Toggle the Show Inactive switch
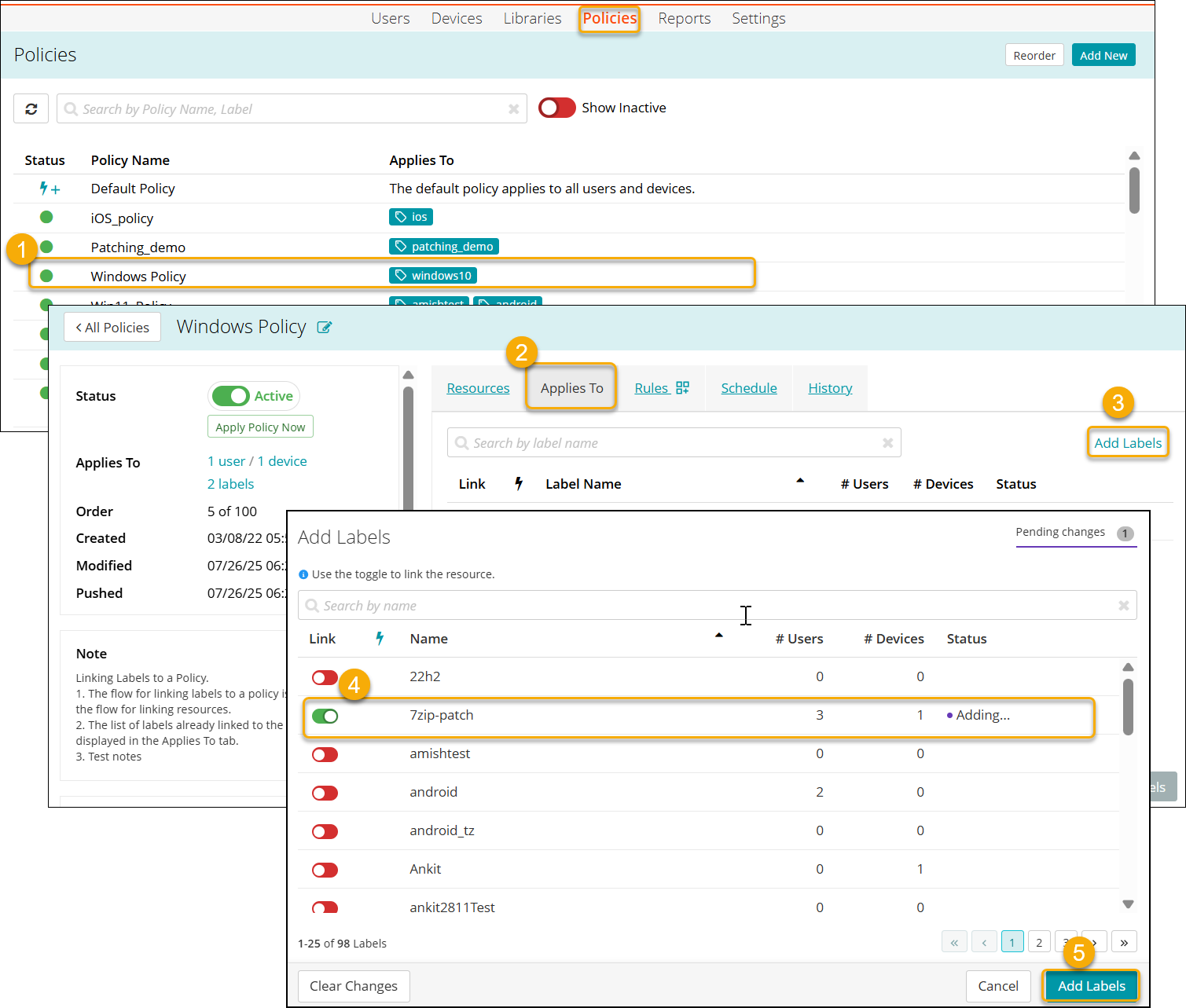The image size is (1186, 1008). (x=557, y=108)
